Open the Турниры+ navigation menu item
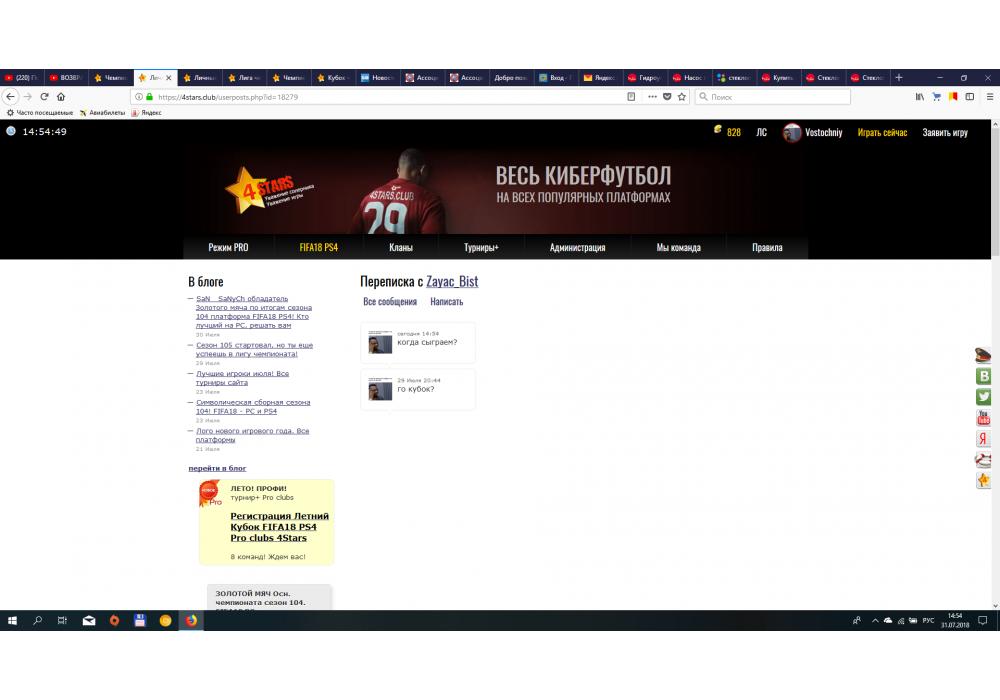 pyautogui.click(x=481, y=248)
